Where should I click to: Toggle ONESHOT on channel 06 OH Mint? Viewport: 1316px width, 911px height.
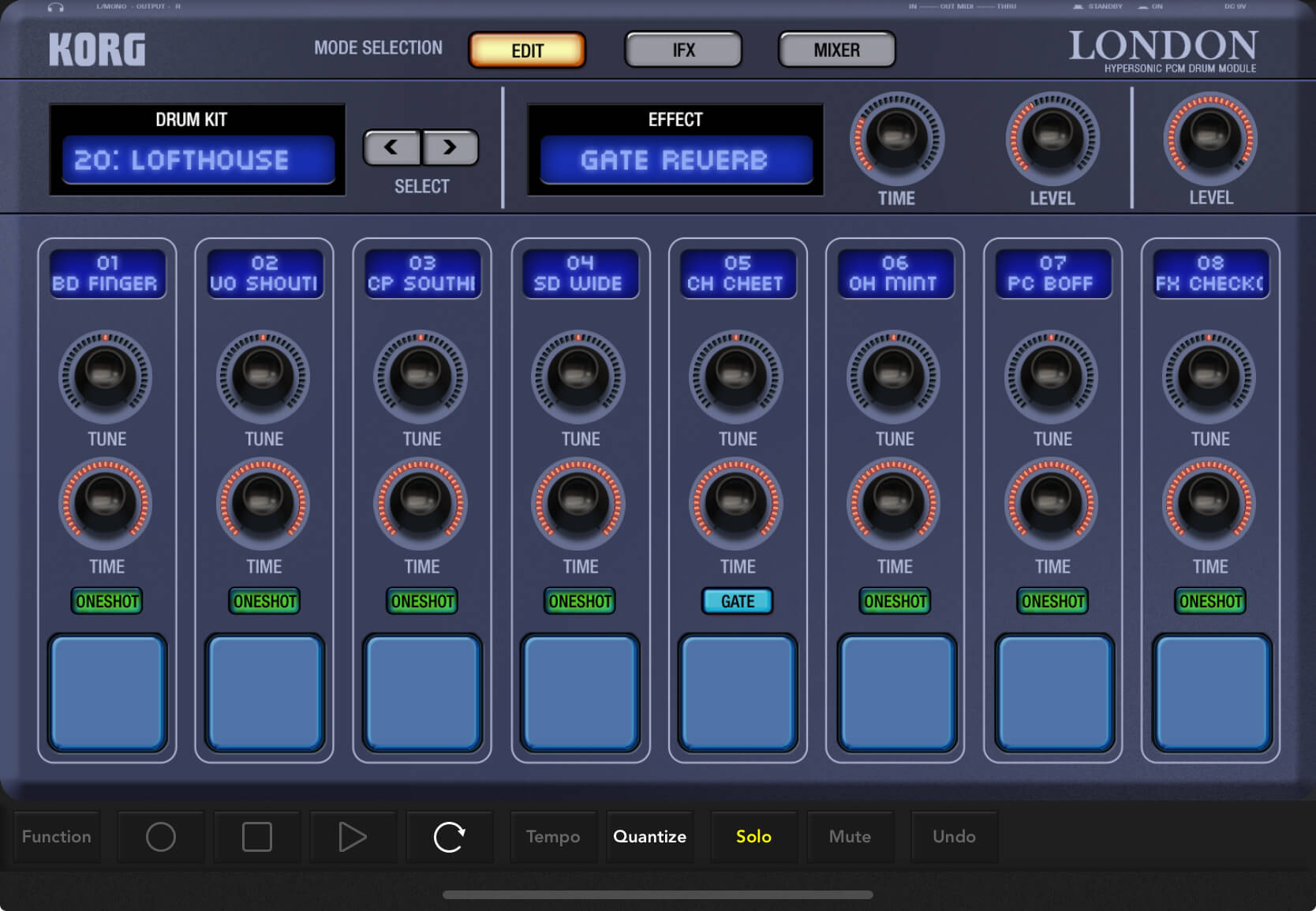[x=895, y=601]
